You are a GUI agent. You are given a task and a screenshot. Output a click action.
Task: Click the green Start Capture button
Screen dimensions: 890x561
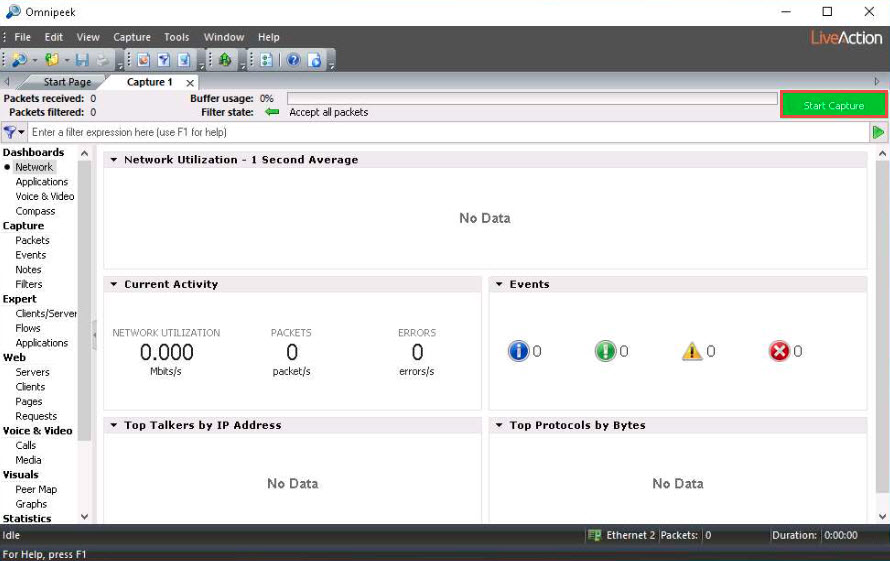[x=833, y=105]
